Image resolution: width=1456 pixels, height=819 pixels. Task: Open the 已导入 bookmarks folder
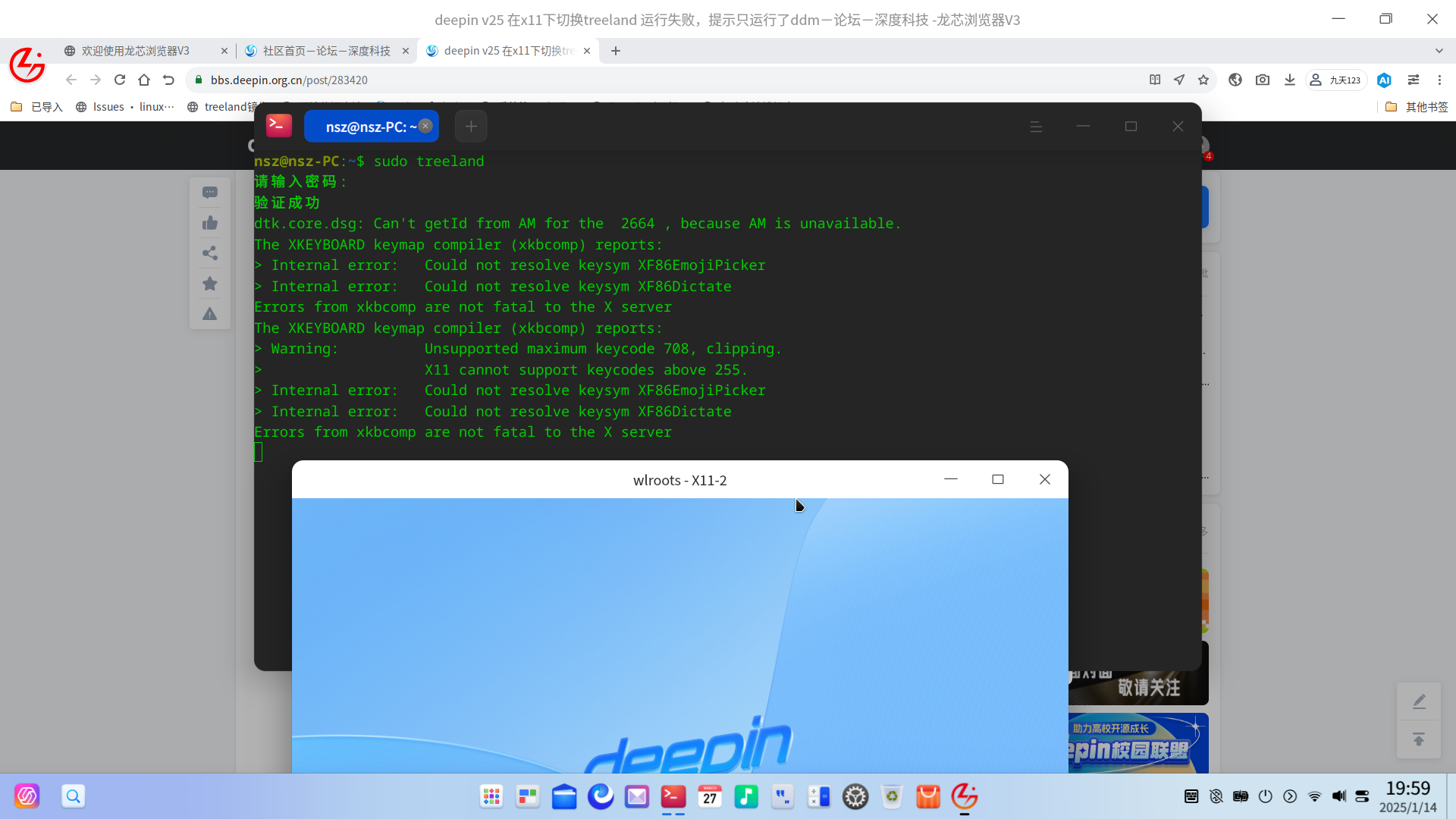pyautogui.click(x=37, y=107)
